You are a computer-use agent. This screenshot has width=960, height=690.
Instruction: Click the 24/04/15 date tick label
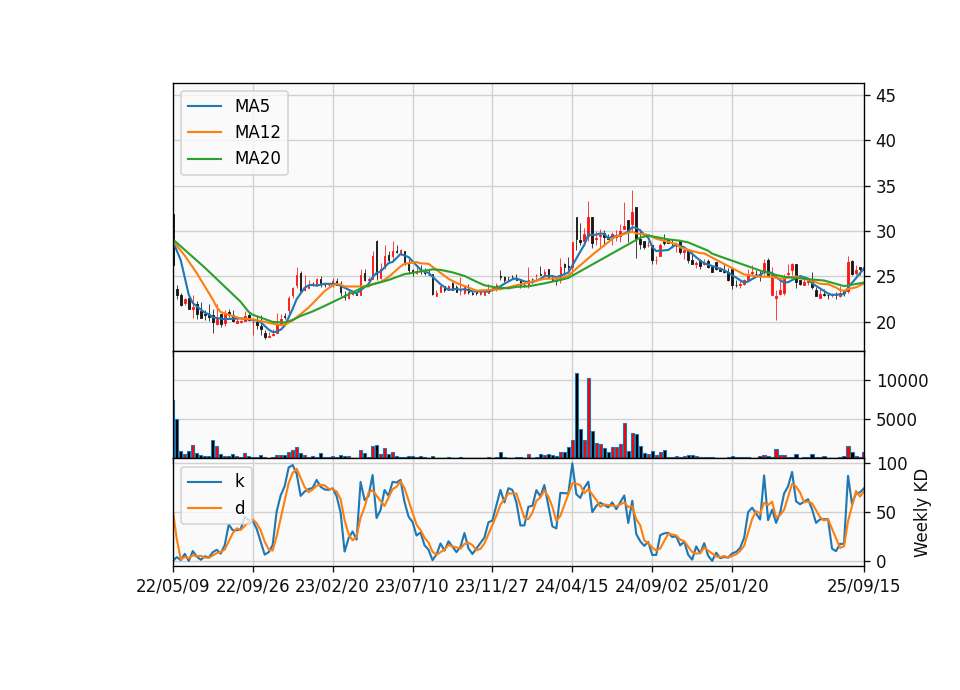tap(572, 586)
